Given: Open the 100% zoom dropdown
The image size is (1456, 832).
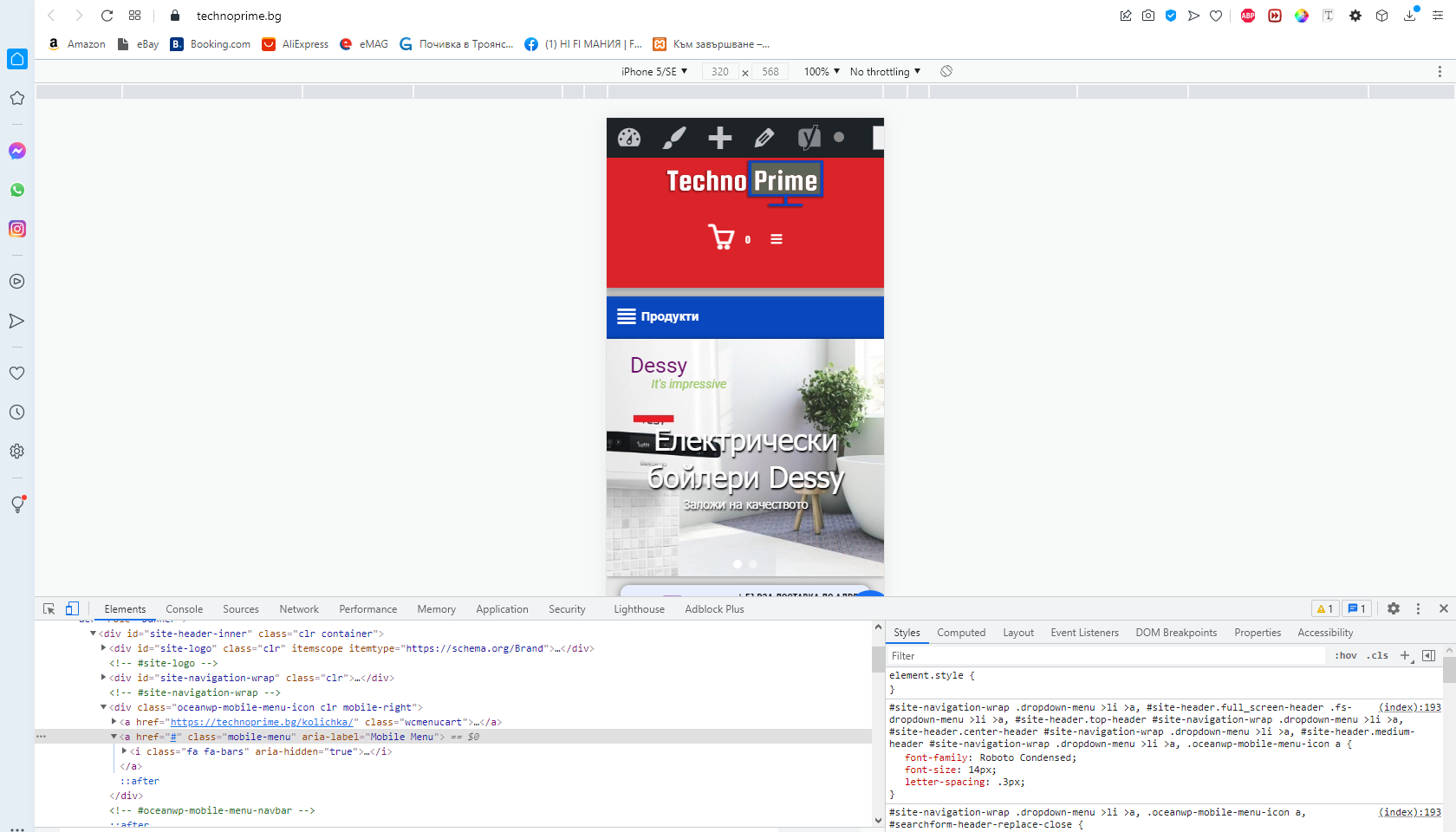Looking at the screenshot, I should click(x=822, y=71).
